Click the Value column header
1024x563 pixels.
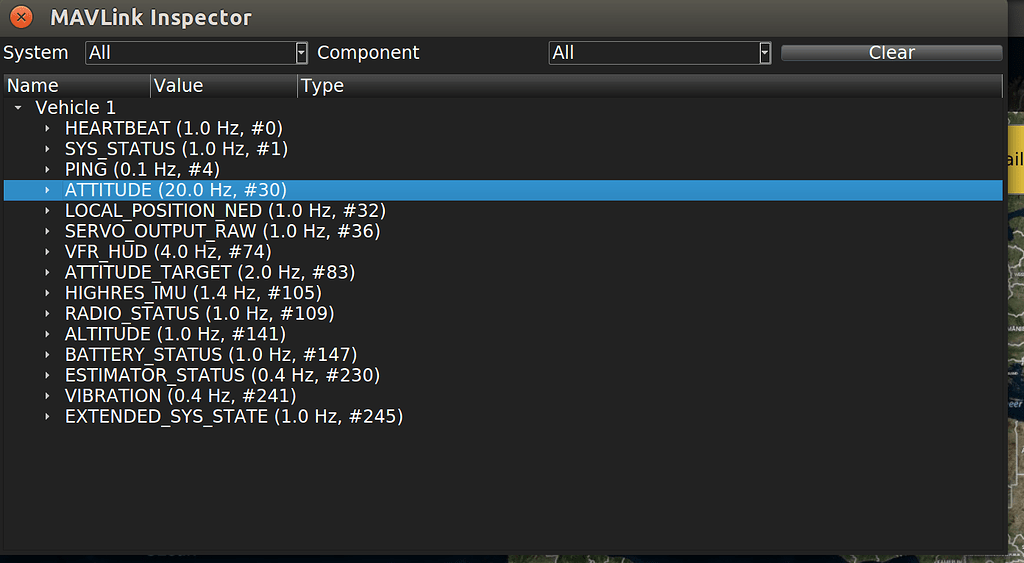223,86
